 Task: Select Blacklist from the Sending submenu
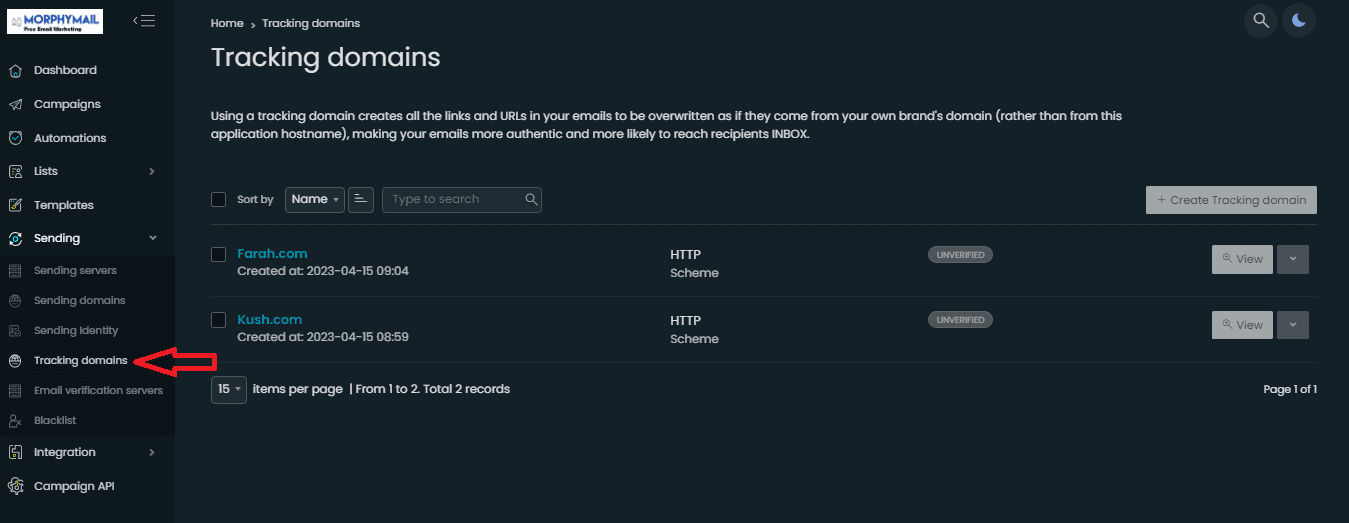coord(55,420)
